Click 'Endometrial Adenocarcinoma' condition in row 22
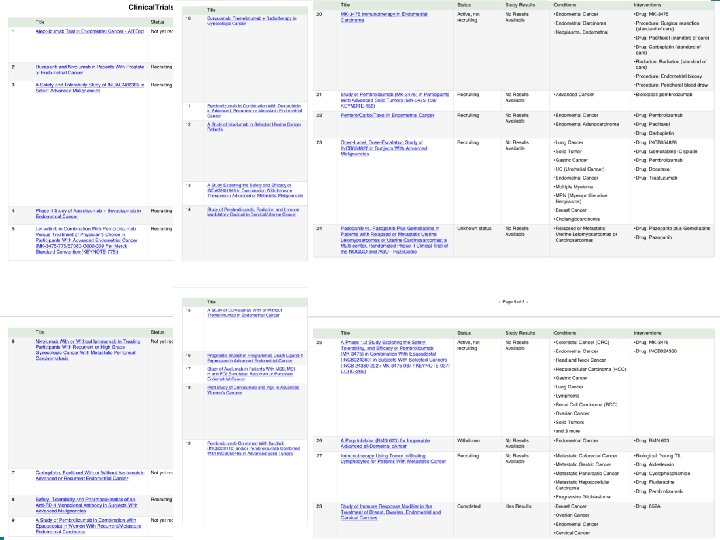 click(586, 124)
